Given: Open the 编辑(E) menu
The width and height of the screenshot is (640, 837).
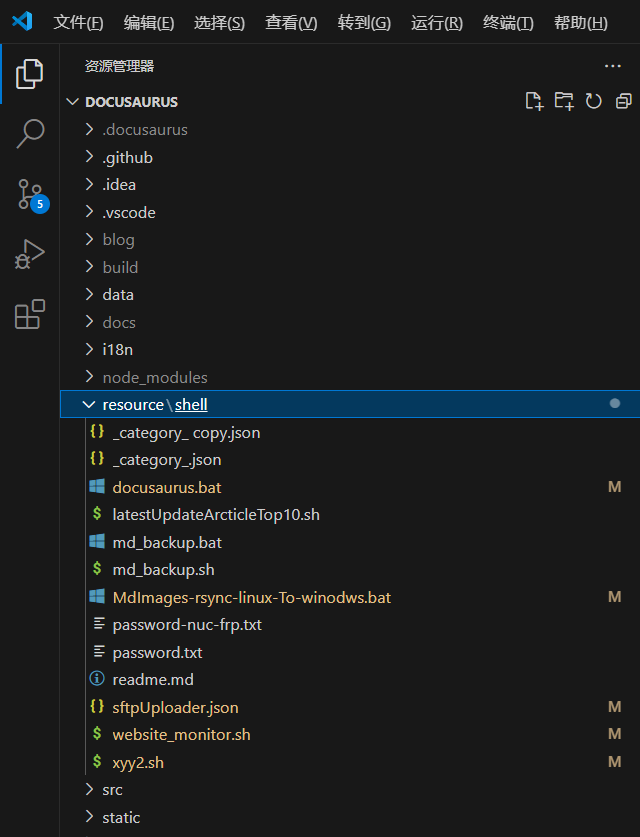Looking at the screenshot, I should [x=149, y=22].
